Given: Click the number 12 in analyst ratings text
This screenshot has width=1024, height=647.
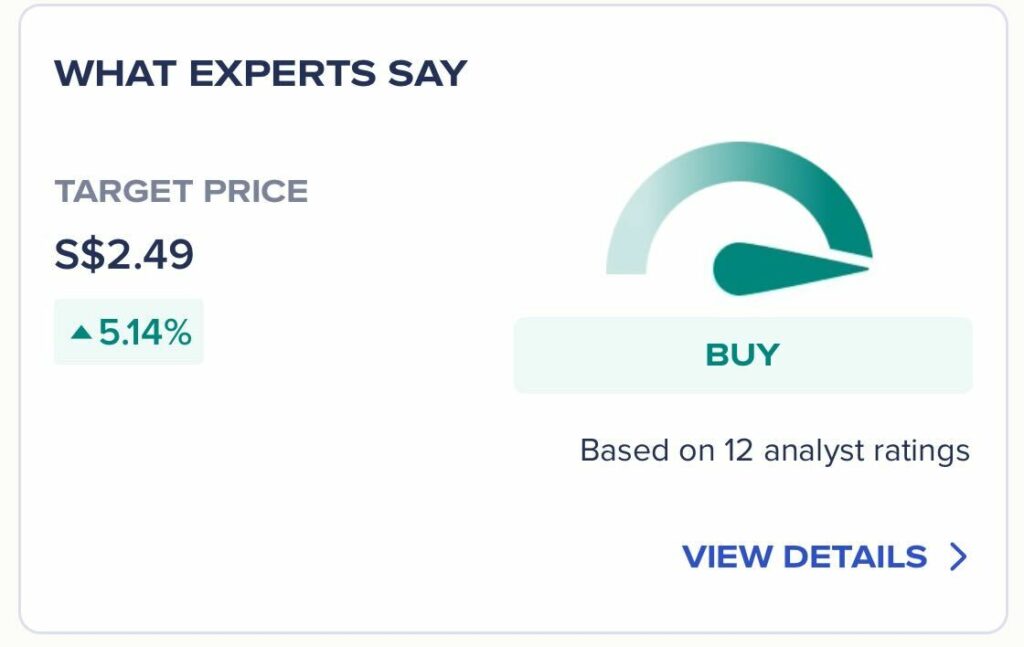Looking at the screenshot, I should [738, 450].
